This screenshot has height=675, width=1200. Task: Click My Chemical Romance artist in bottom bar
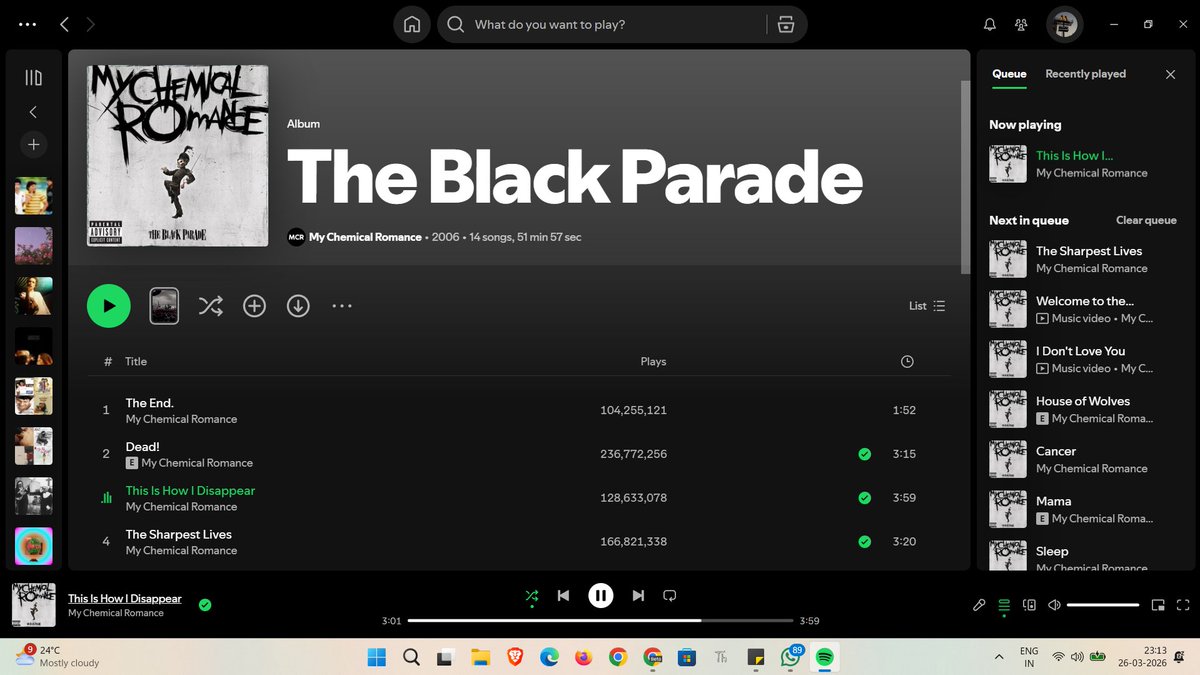click(x=116, y=613)
